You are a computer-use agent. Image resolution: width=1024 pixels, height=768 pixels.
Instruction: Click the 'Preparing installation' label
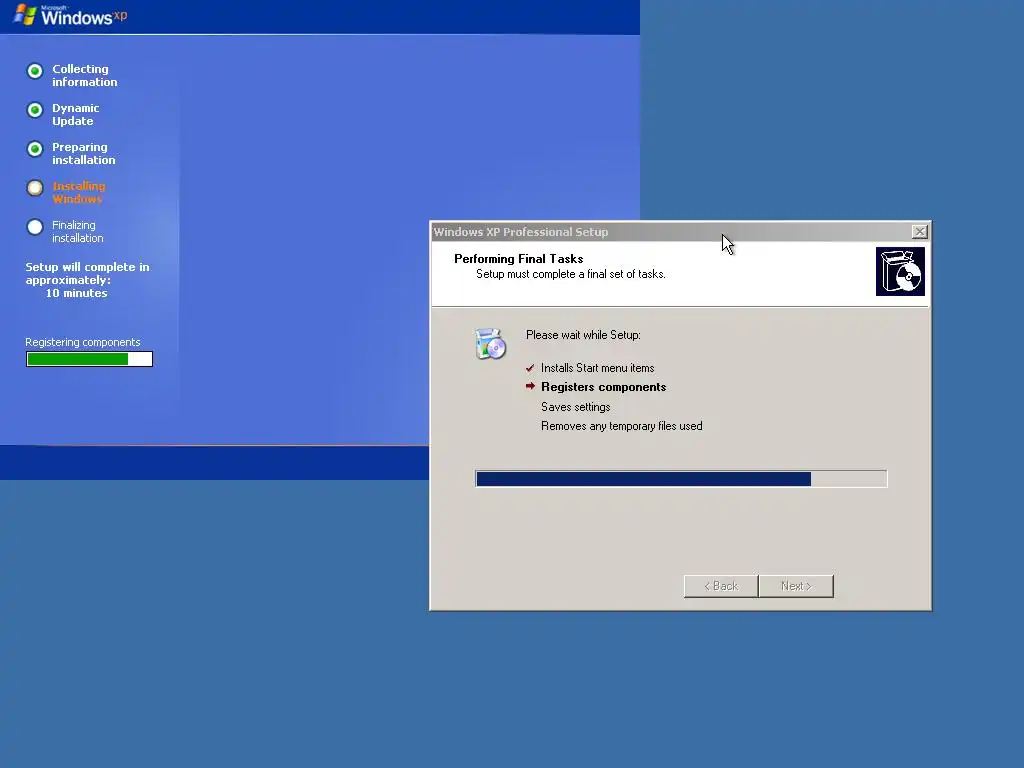click(84, 153)
